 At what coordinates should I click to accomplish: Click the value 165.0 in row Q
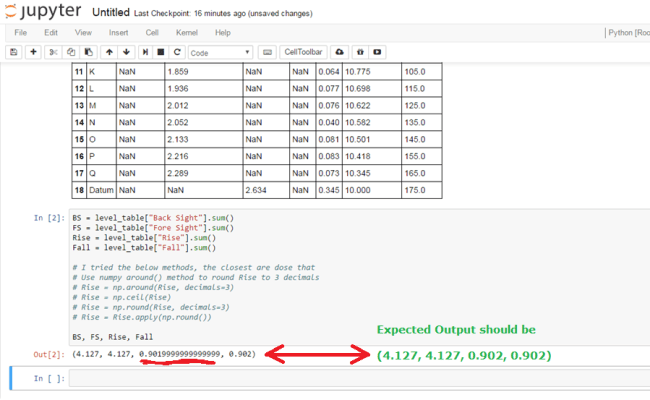point(415,173)
